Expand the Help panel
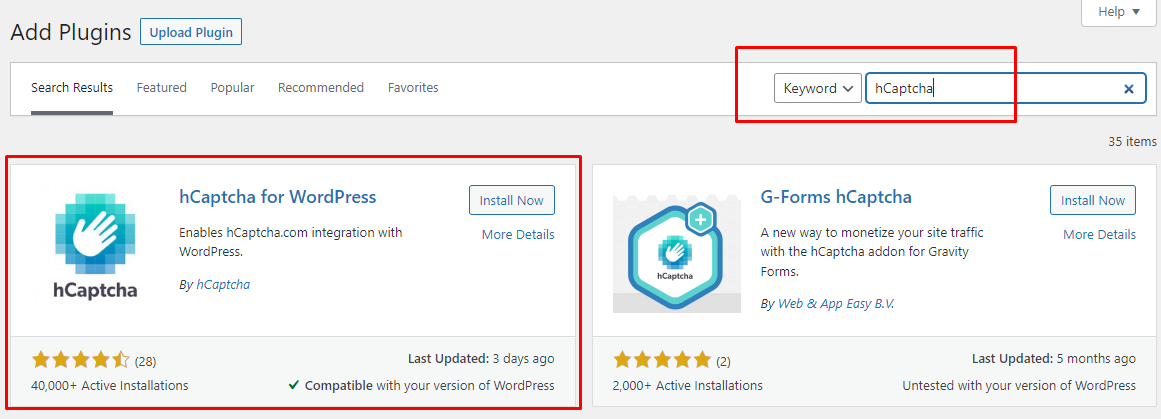 (x=1119, y=12)
